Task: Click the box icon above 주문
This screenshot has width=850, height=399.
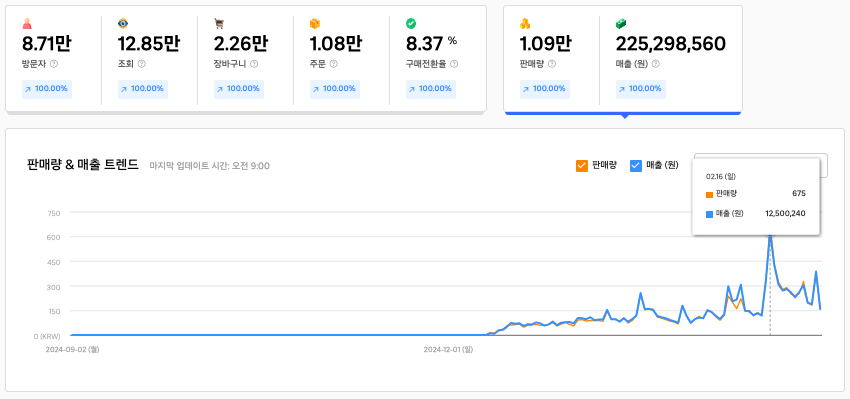Action: point(315,23)
